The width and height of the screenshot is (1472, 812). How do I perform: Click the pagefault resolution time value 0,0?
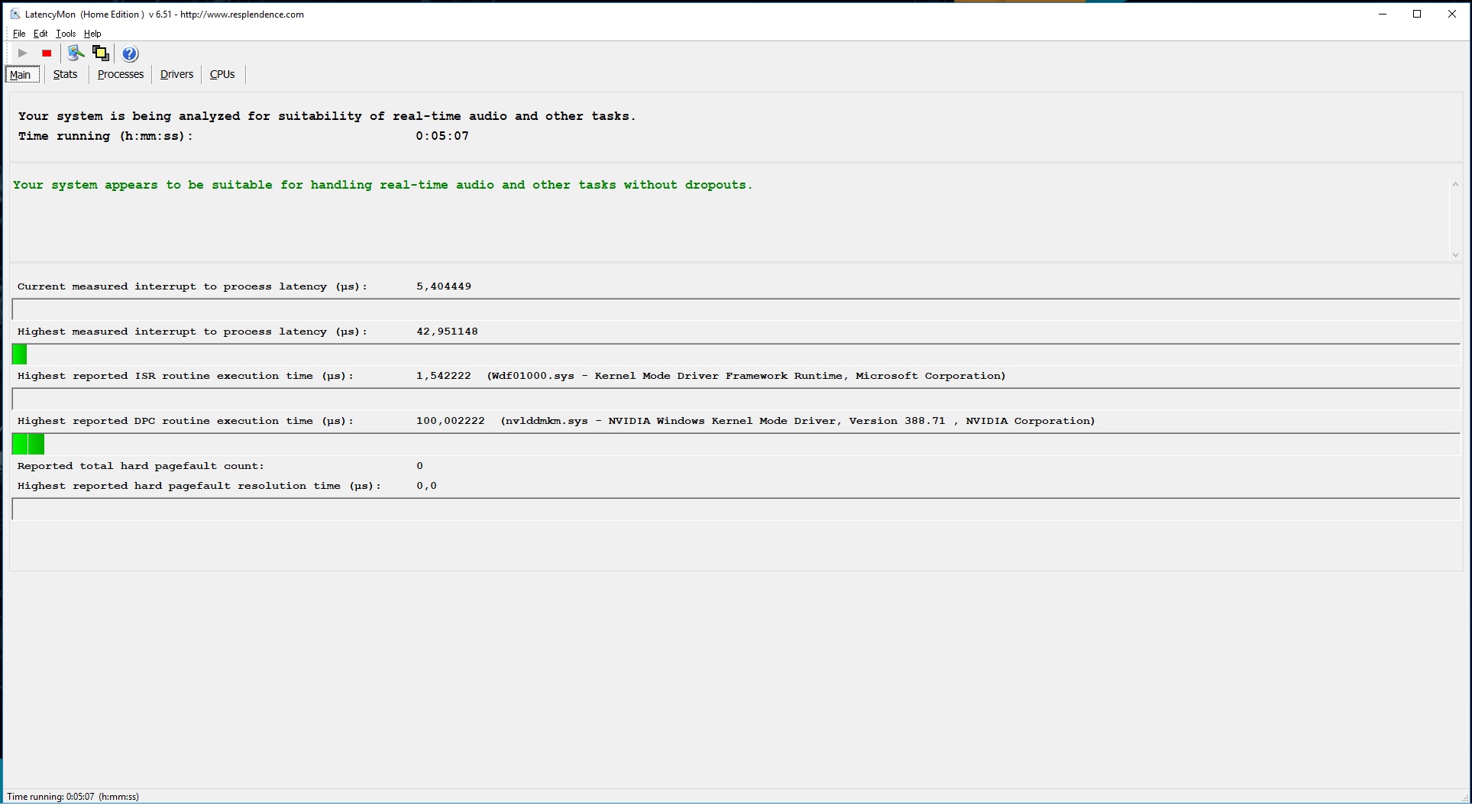click(426, 486)
